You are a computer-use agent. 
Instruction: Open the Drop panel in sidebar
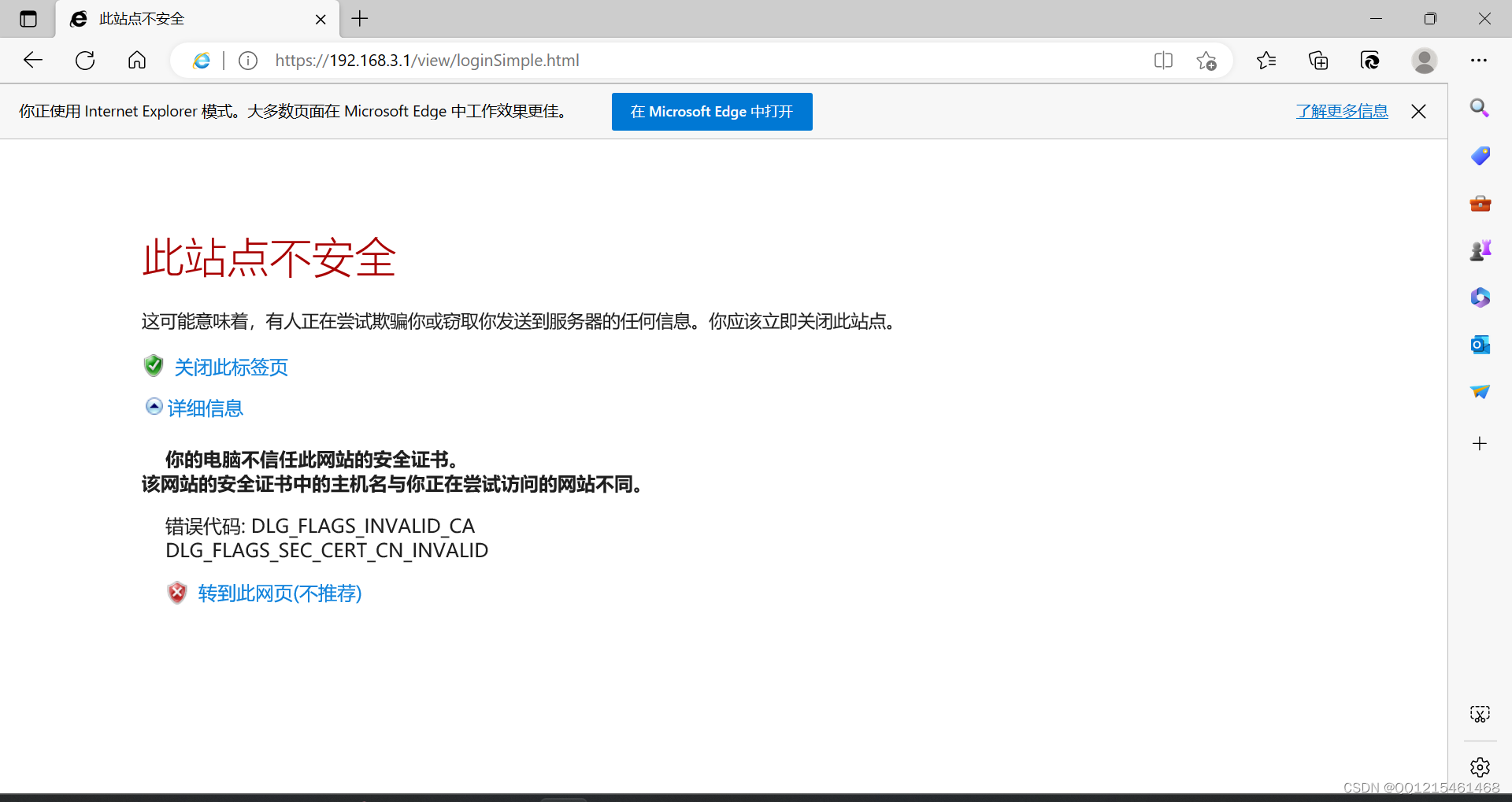[x=1480, y=391]
